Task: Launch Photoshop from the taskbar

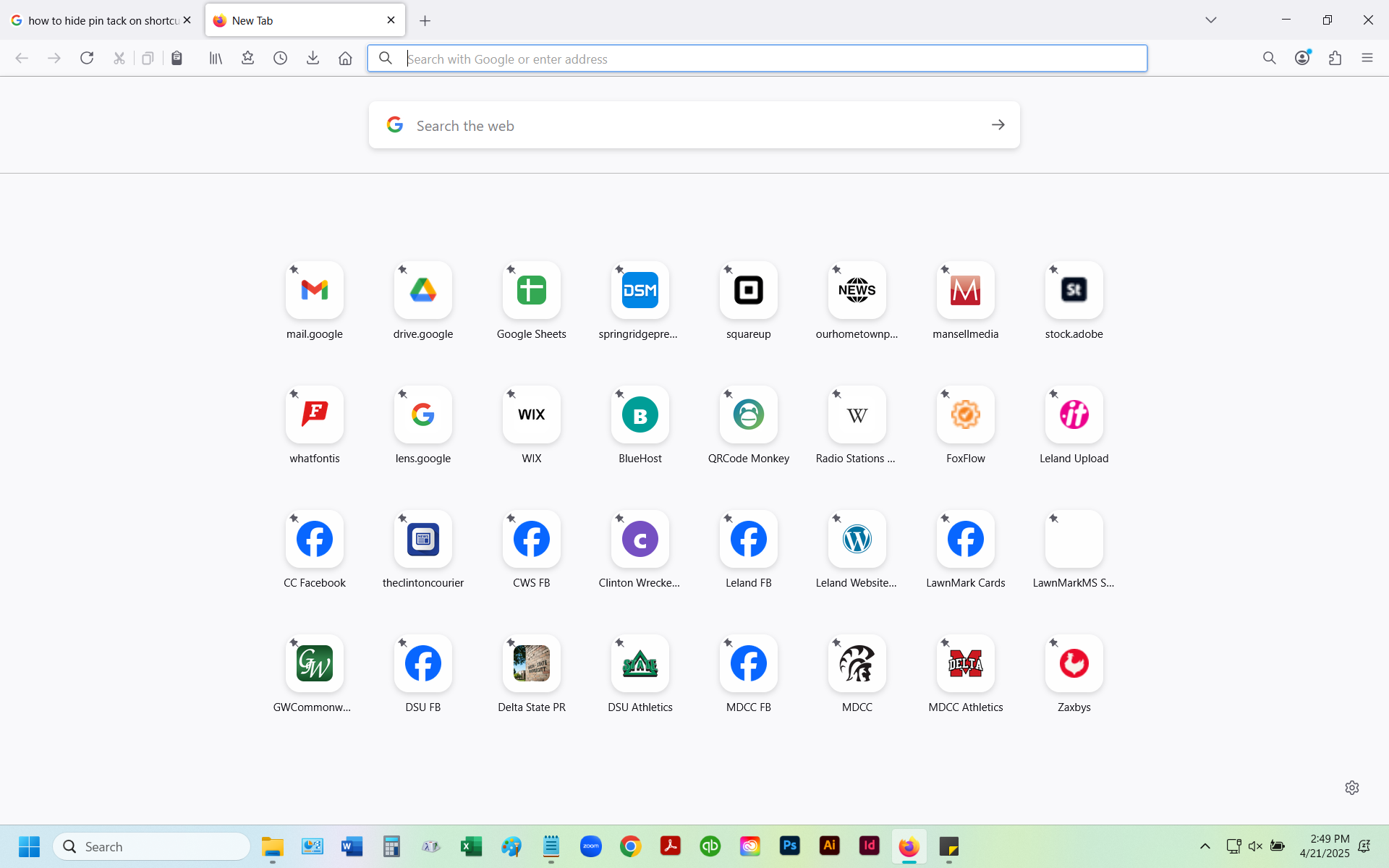Action: click(790, 846)
